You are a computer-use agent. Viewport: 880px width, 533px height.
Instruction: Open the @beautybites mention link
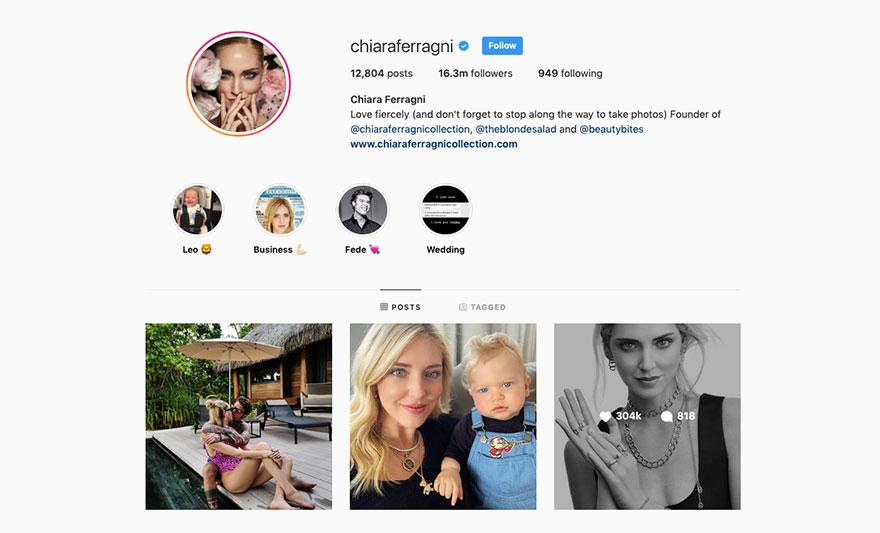tap(611, 129)
